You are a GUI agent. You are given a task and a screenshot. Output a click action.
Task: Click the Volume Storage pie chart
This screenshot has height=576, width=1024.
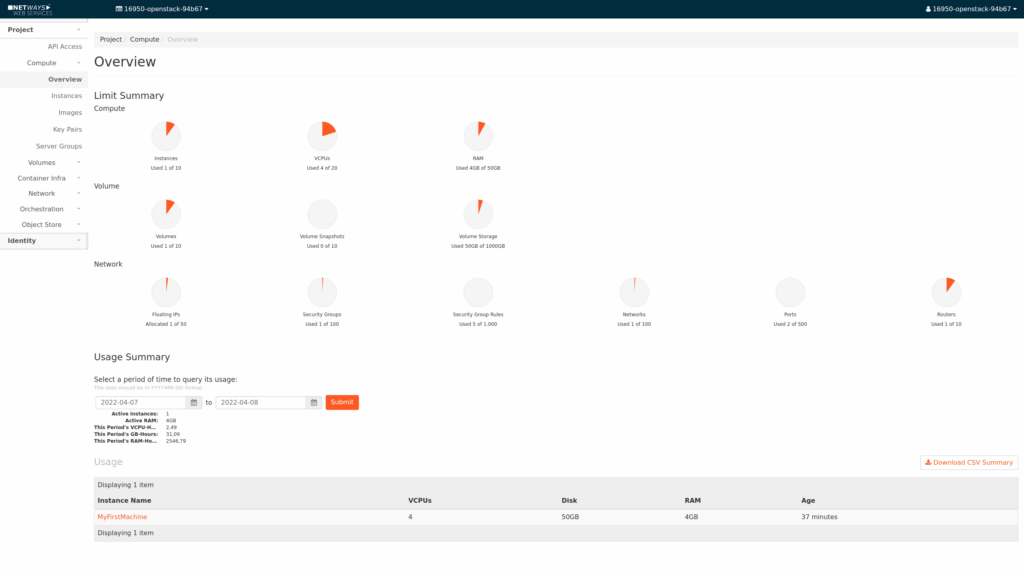point(478,214)
